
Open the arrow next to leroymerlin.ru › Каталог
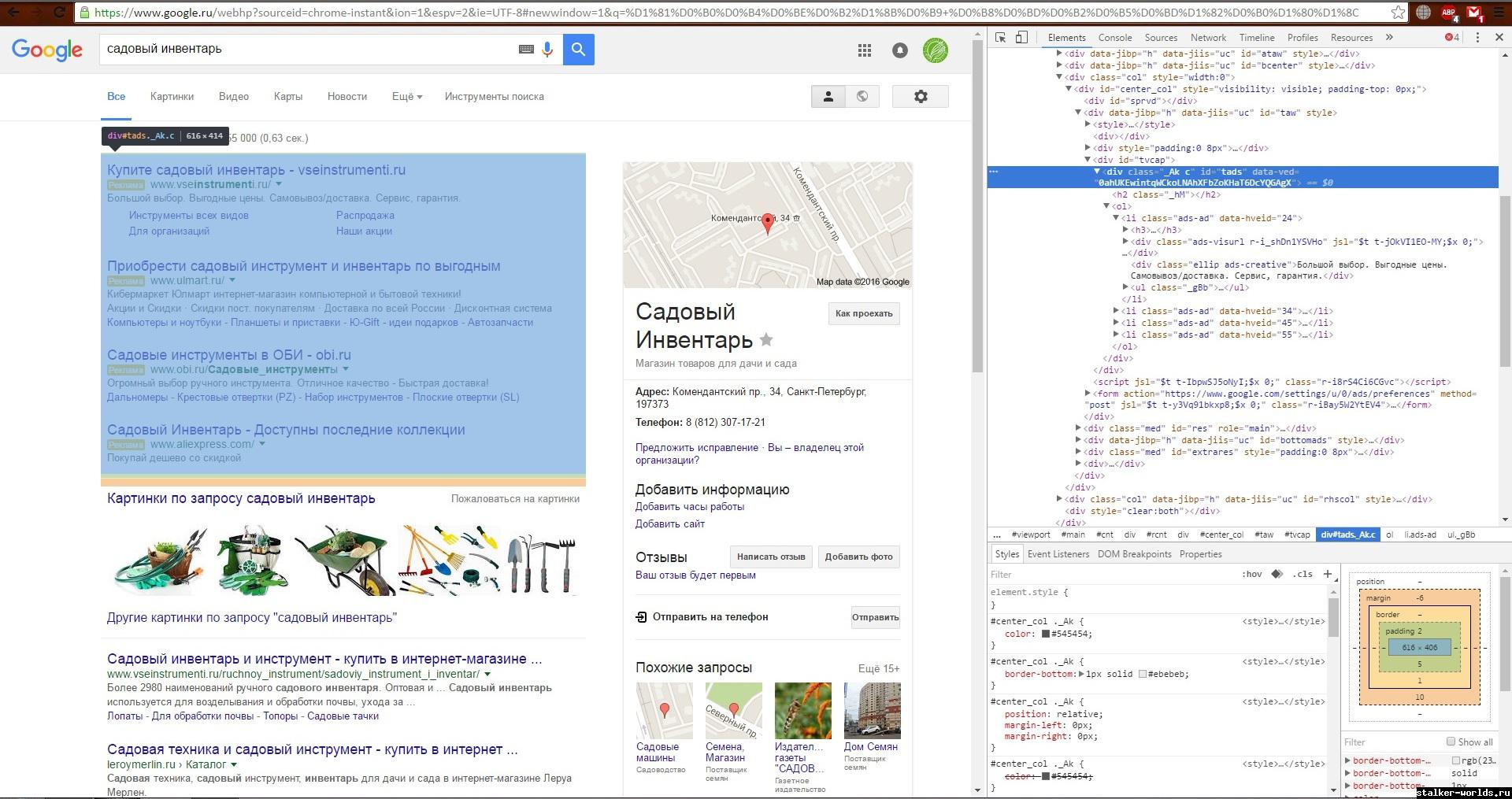pyautogui.click(x=234, y=764)
